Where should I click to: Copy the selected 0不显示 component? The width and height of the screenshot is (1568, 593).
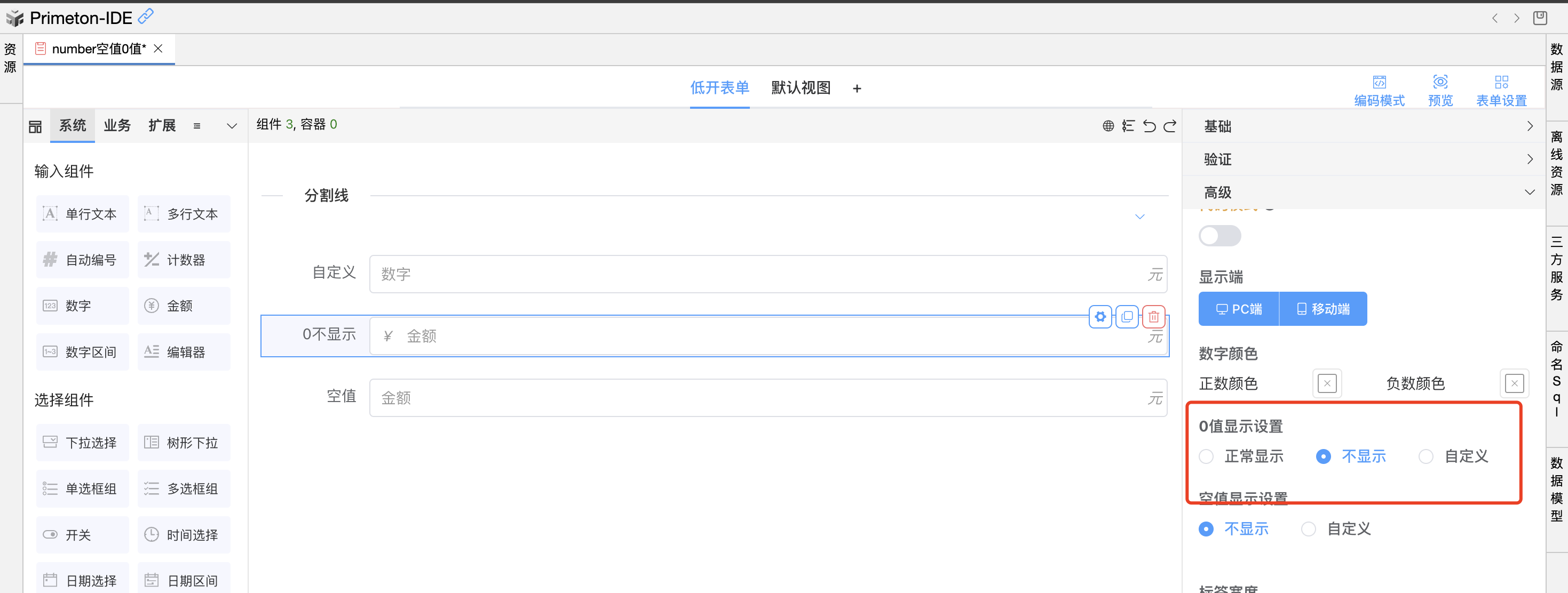(1127, 316)
